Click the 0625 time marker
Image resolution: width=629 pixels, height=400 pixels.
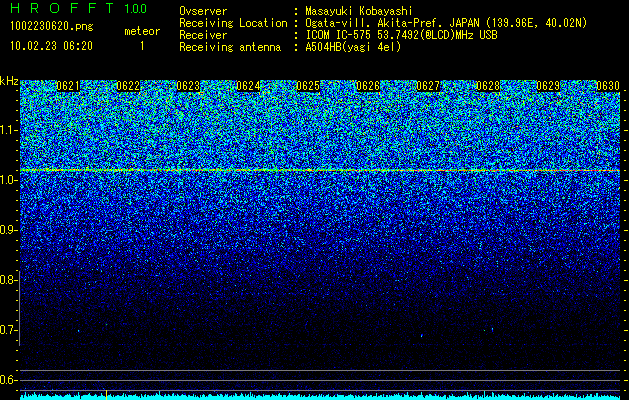(x=308, y=86)
